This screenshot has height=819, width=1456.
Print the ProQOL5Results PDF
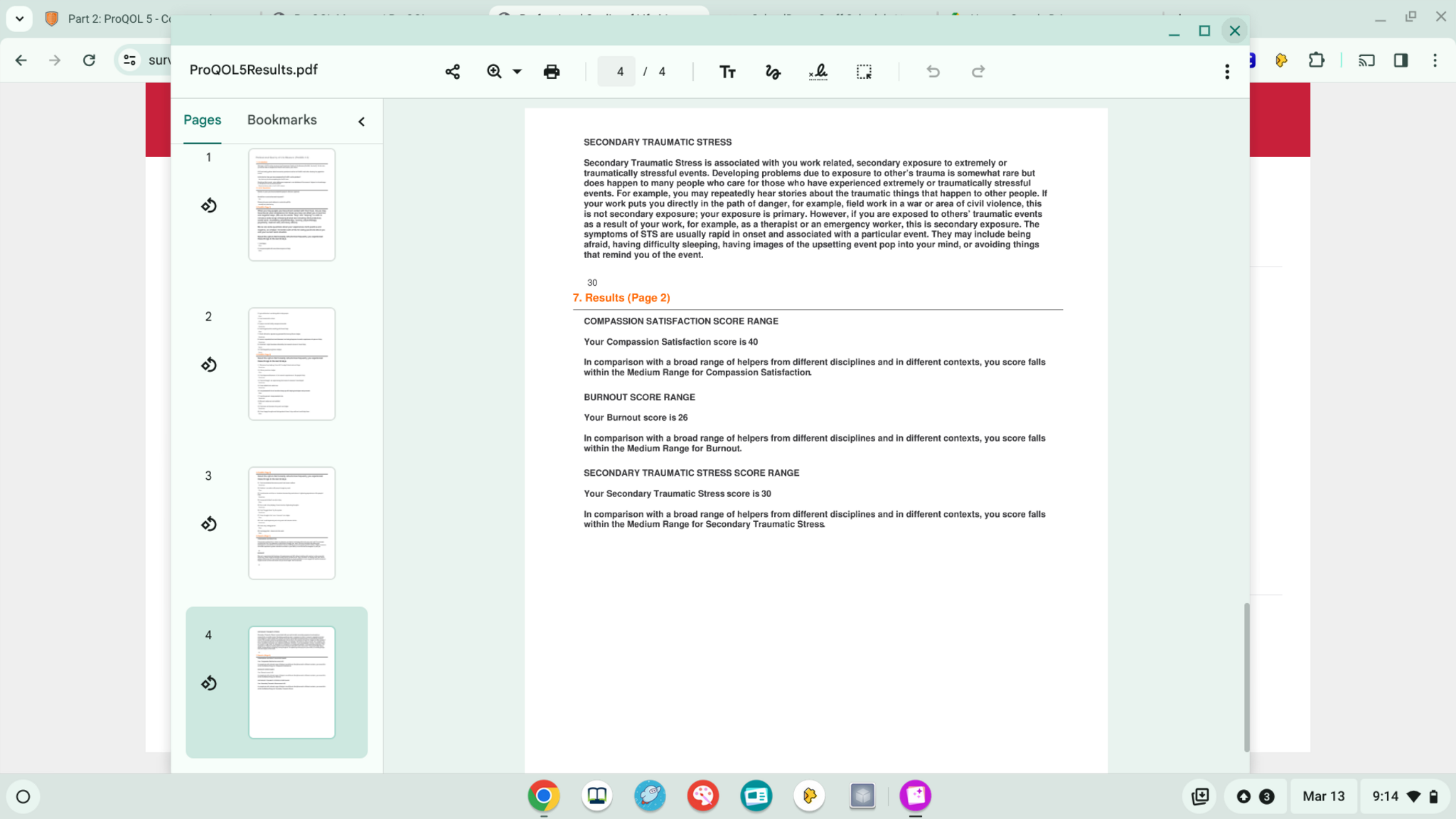551,72
